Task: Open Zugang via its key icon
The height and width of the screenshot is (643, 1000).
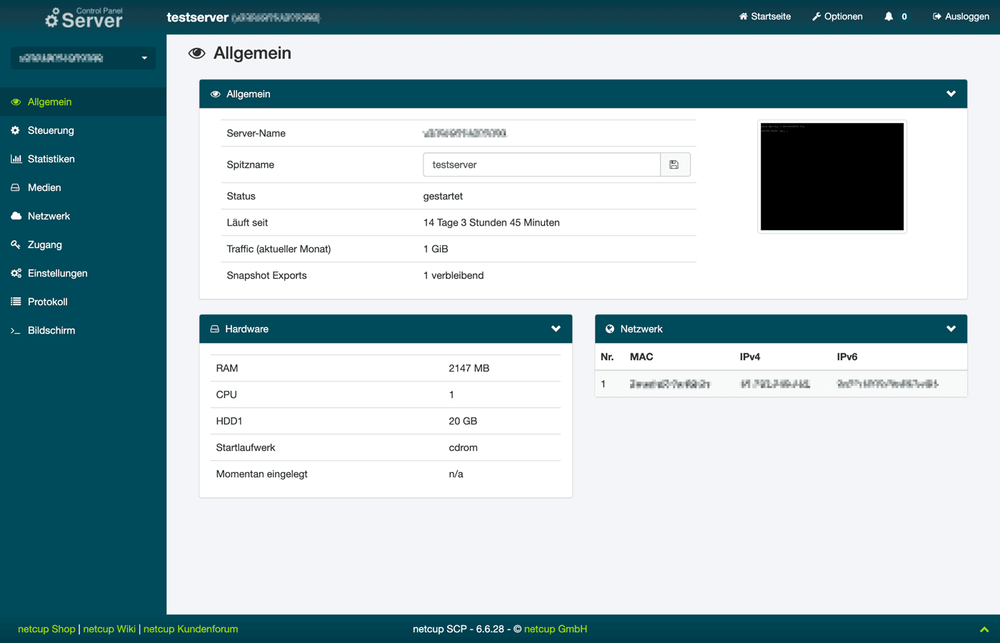Action: (x=15, y=244)
